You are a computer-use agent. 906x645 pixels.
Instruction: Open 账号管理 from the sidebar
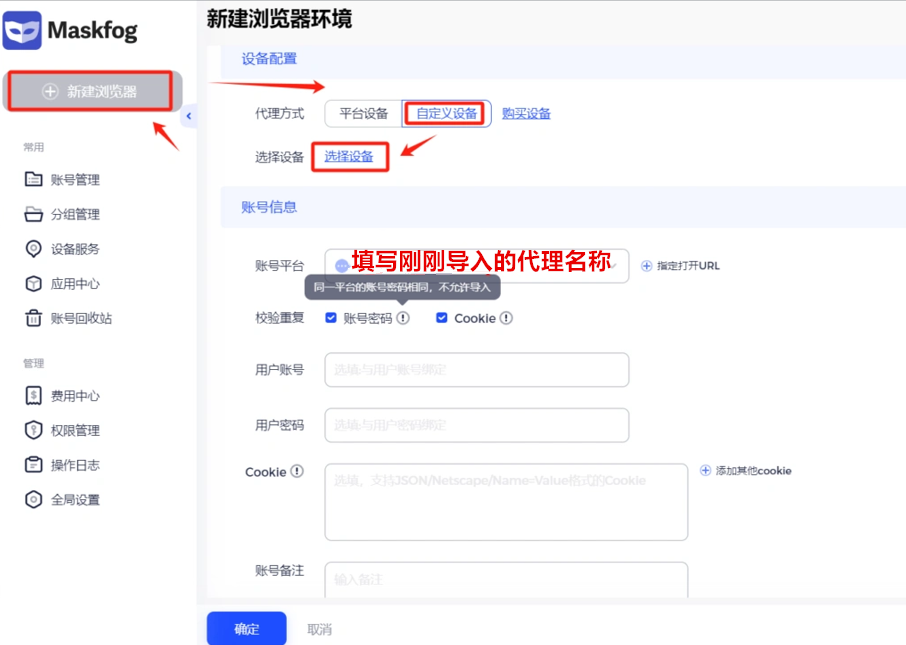[75, 179]
